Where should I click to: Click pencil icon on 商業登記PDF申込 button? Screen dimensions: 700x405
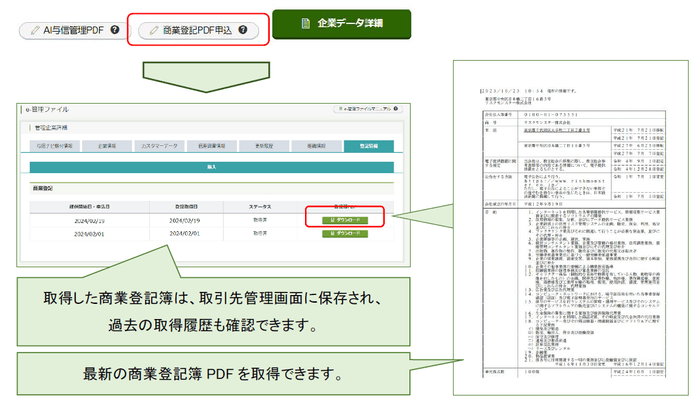coord(153,30)
